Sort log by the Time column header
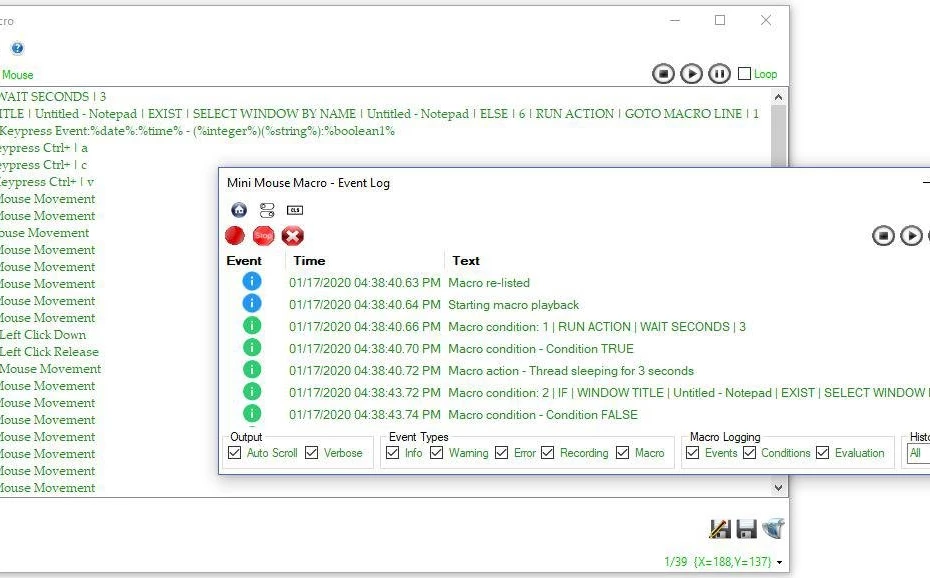Screen dimensions: 930x578 point(309,260)
